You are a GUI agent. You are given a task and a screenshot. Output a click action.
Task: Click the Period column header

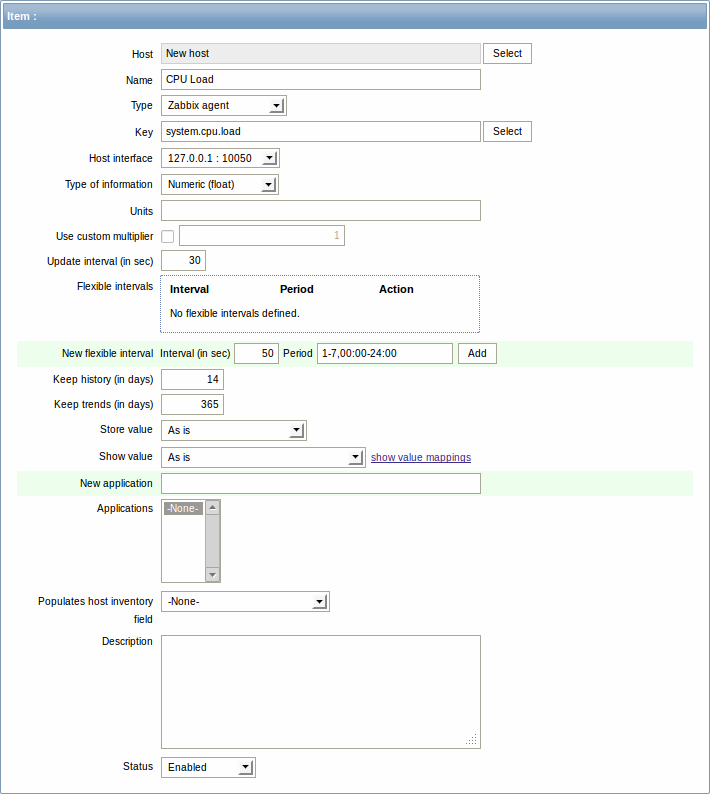coord(297,289)
